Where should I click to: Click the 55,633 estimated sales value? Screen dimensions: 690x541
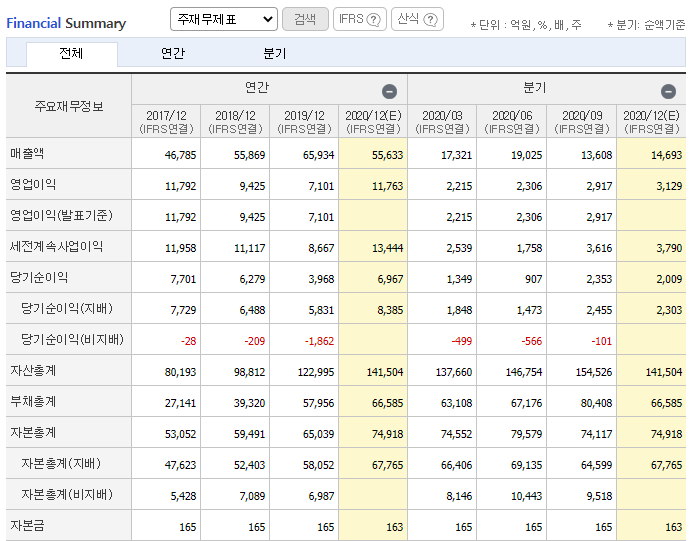point(388,155)
